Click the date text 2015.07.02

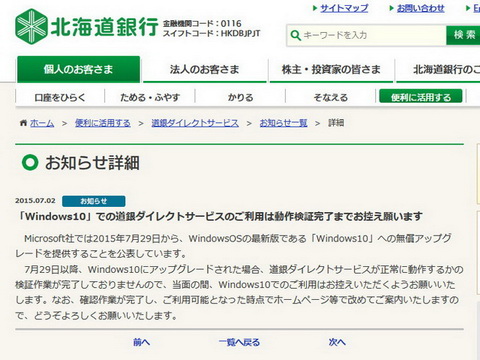[x=35, y=201]
